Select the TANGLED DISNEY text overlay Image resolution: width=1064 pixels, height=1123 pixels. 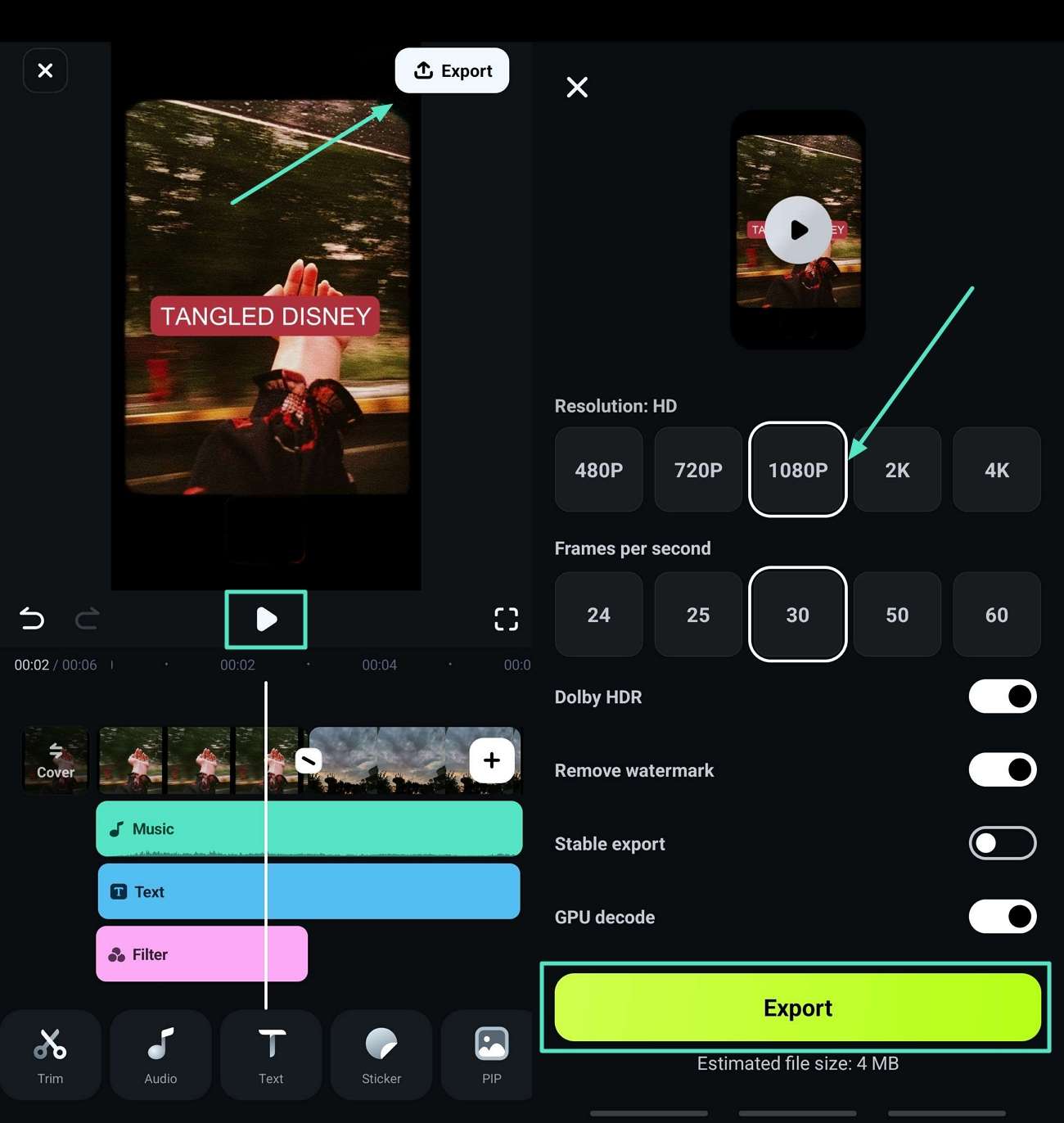pyautogui.click(x=265, y=316)
